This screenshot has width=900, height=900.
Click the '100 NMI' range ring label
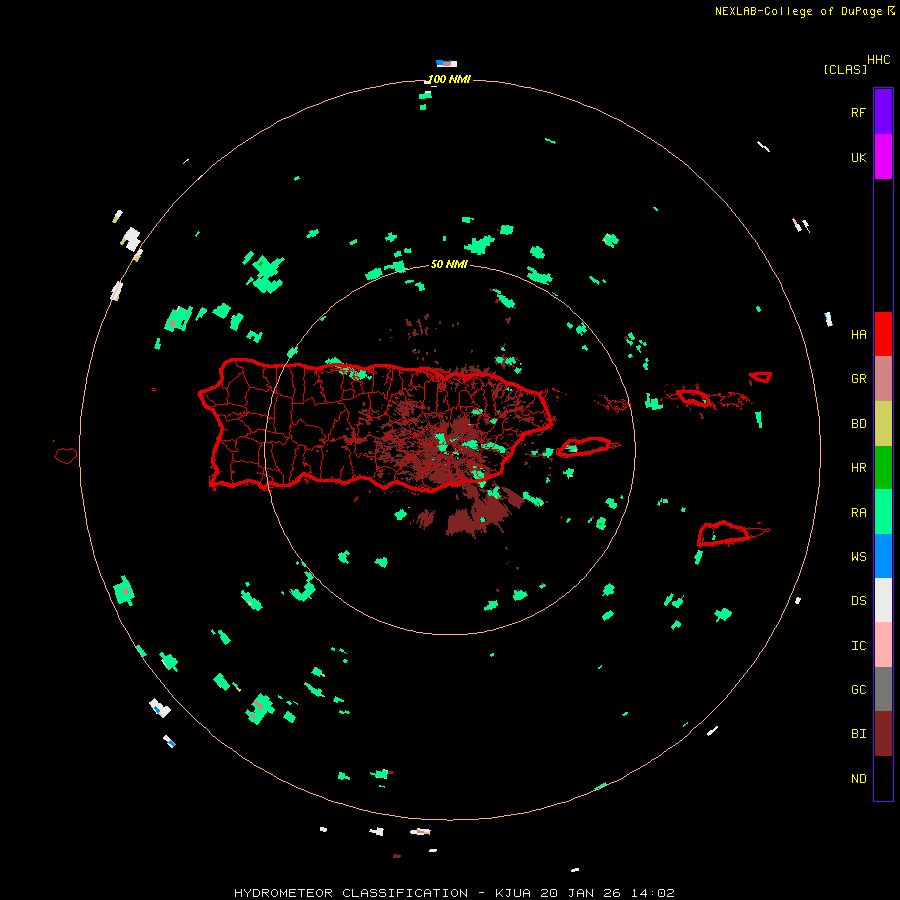(x=449, y=79)
